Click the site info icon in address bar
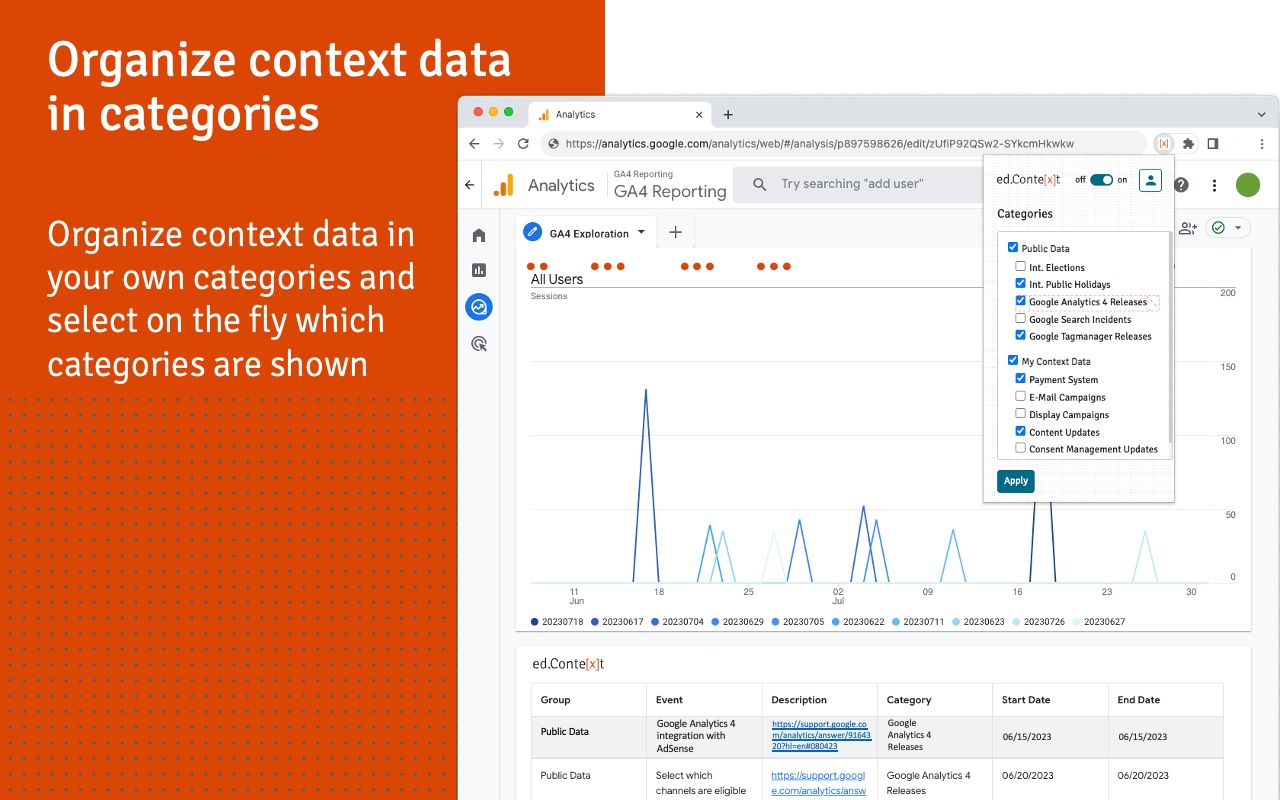Screen dimensions: 1280x800 (x=552, y=144)
